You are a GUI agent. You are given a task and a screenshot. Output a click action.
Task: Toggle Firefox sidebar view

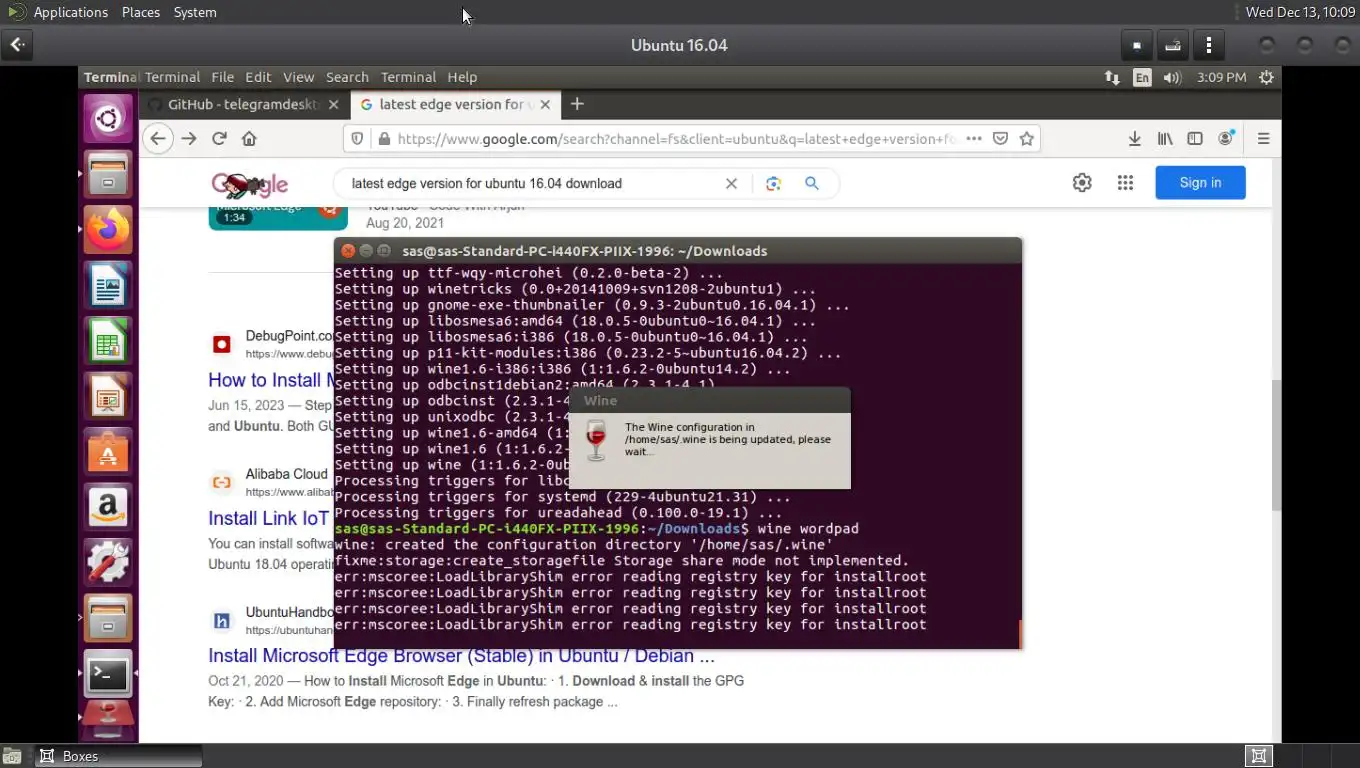point(1195,139)
